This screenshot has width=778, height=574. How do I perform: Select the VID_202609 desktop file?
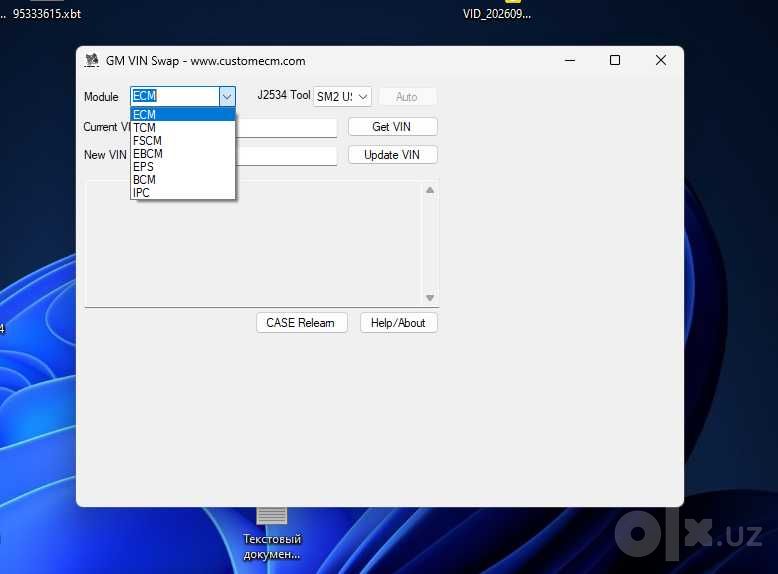click(x=497, y=14)
